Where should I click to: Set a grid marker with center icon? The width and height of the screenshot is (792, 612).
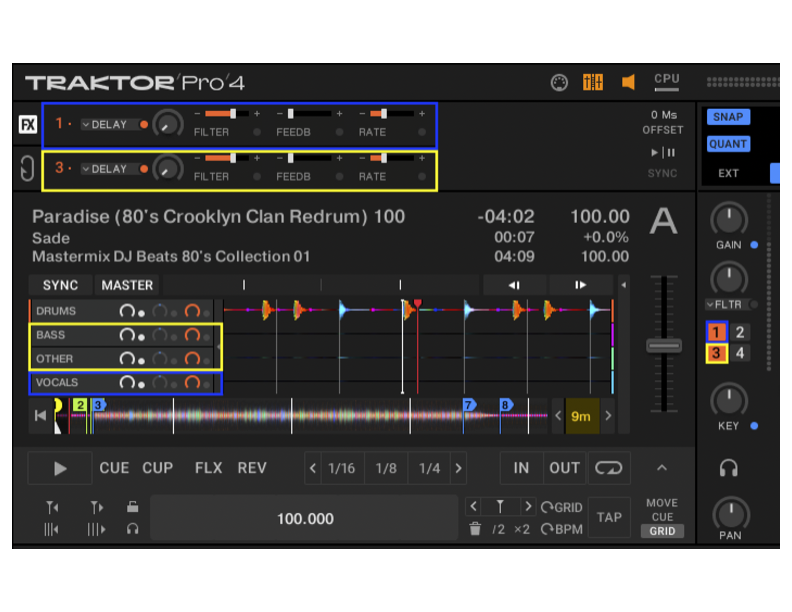click(500, 506)
